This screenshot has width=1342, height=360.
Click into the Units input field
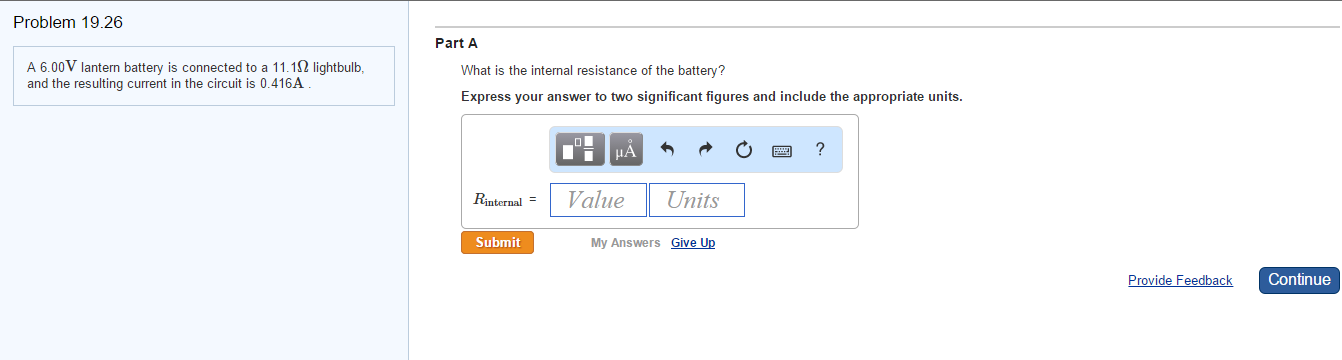point(697,200)
